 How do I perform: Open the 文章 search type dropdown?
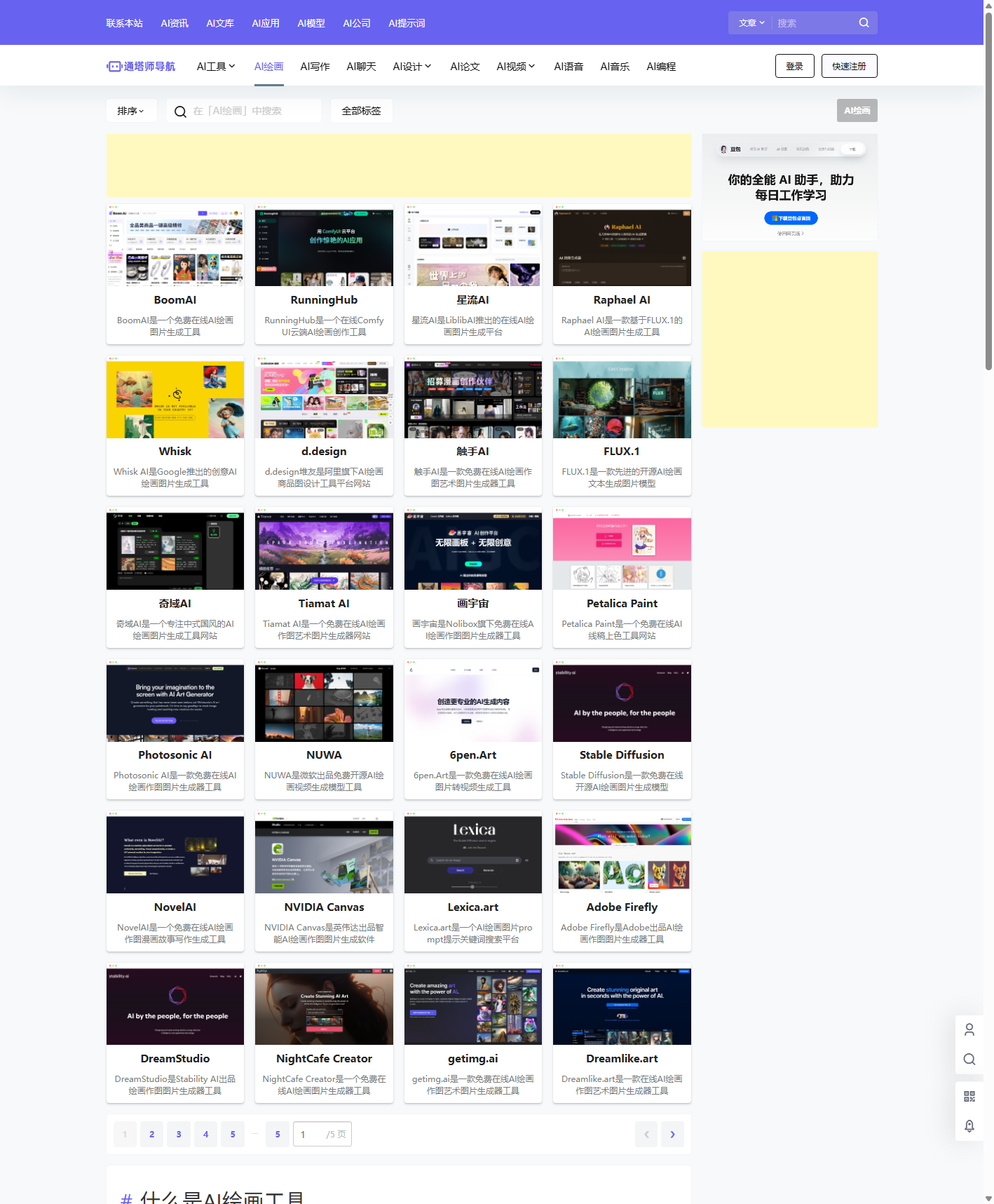click(x=751, y=23)
